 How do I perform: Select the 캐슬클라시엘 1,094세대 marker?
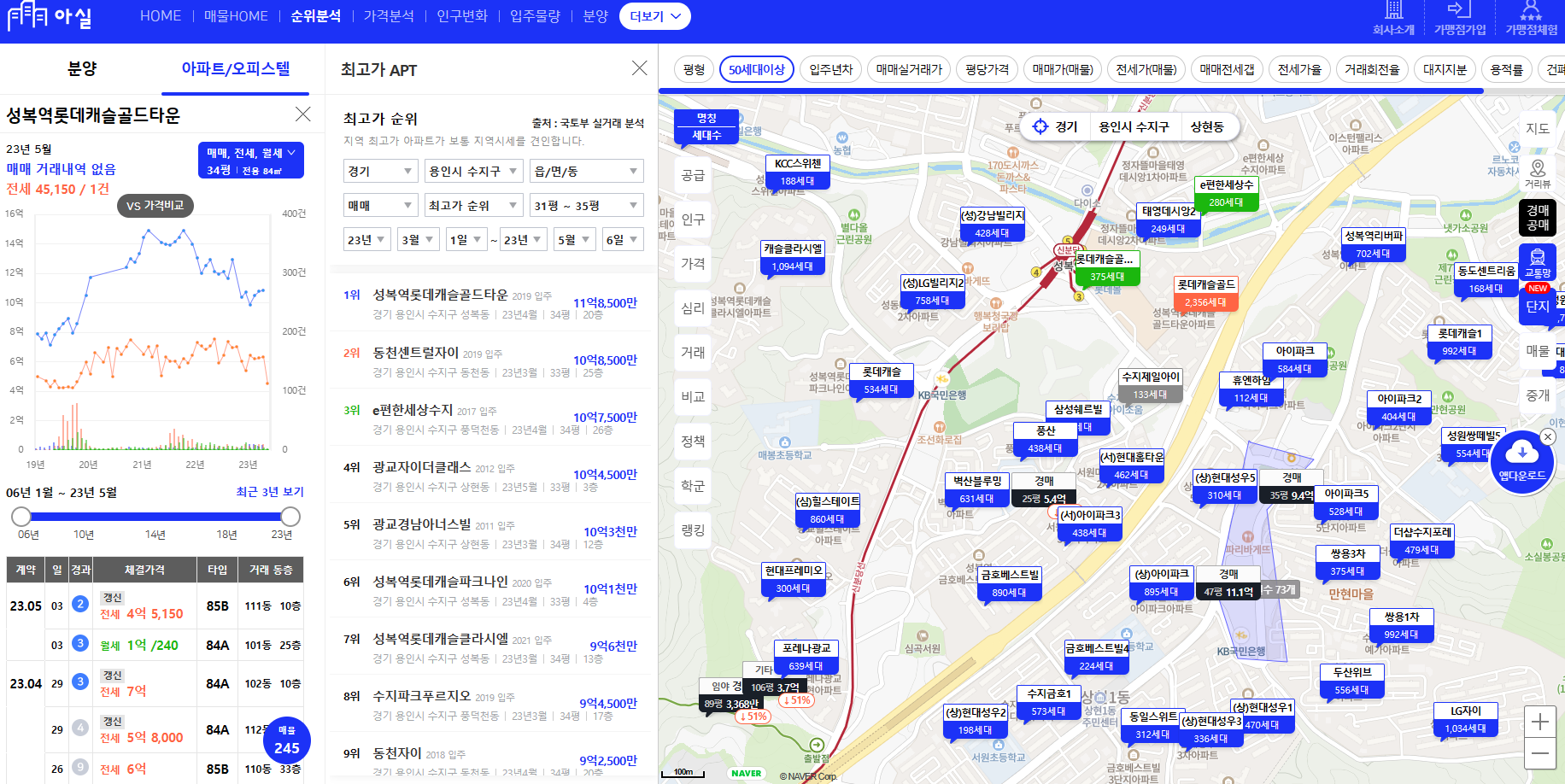793,257
